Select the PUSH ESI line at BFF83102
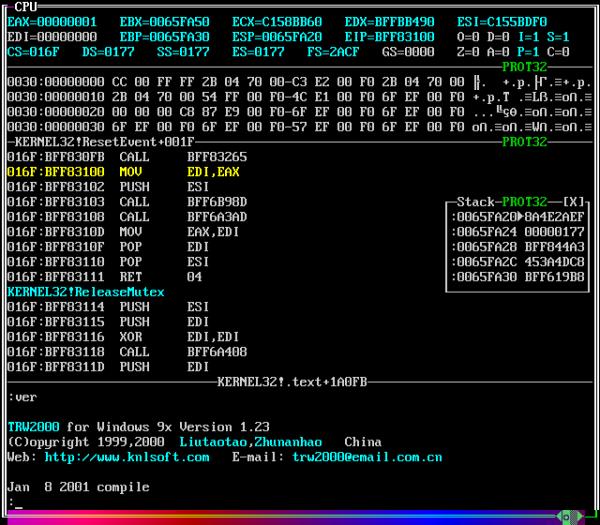 (108, 187)
